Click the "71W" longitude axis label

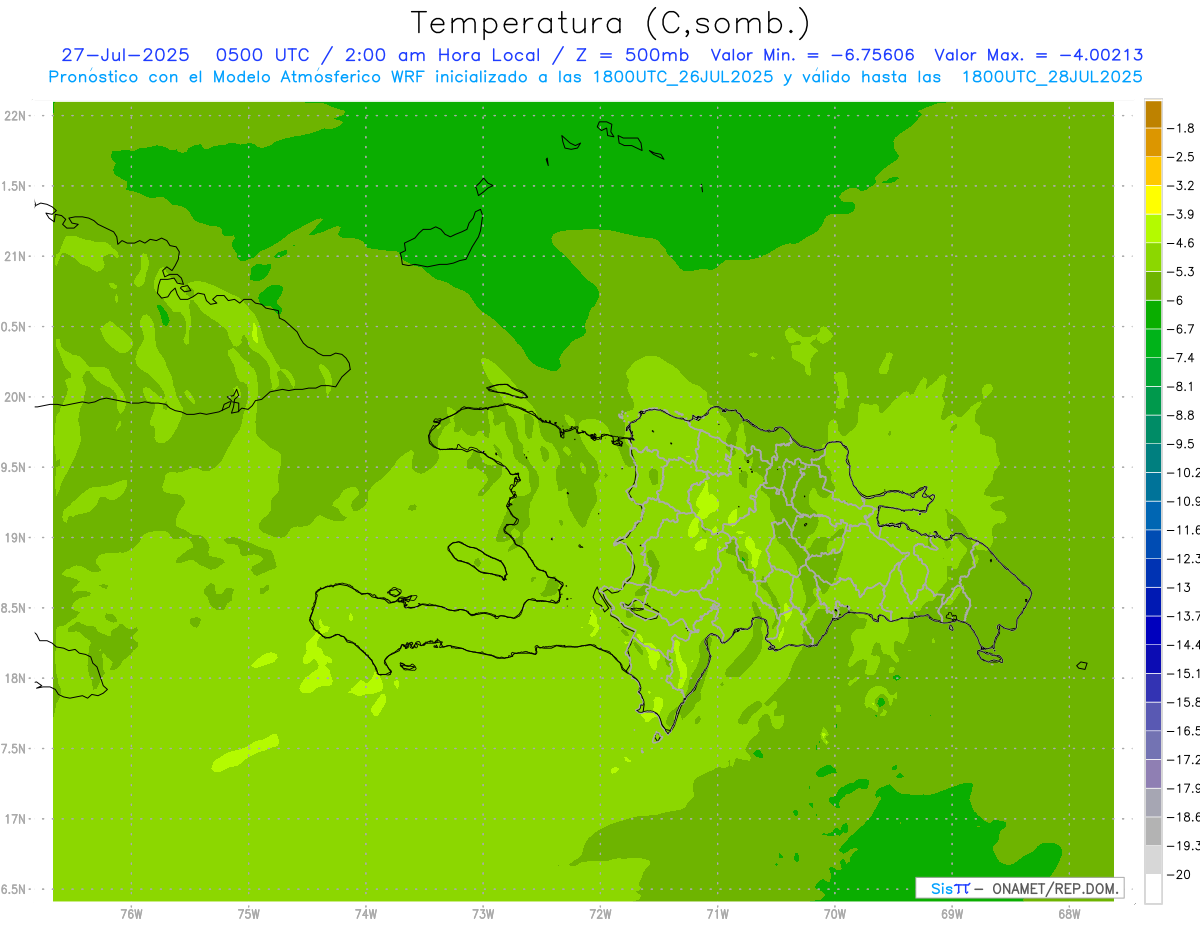point(717,914)
